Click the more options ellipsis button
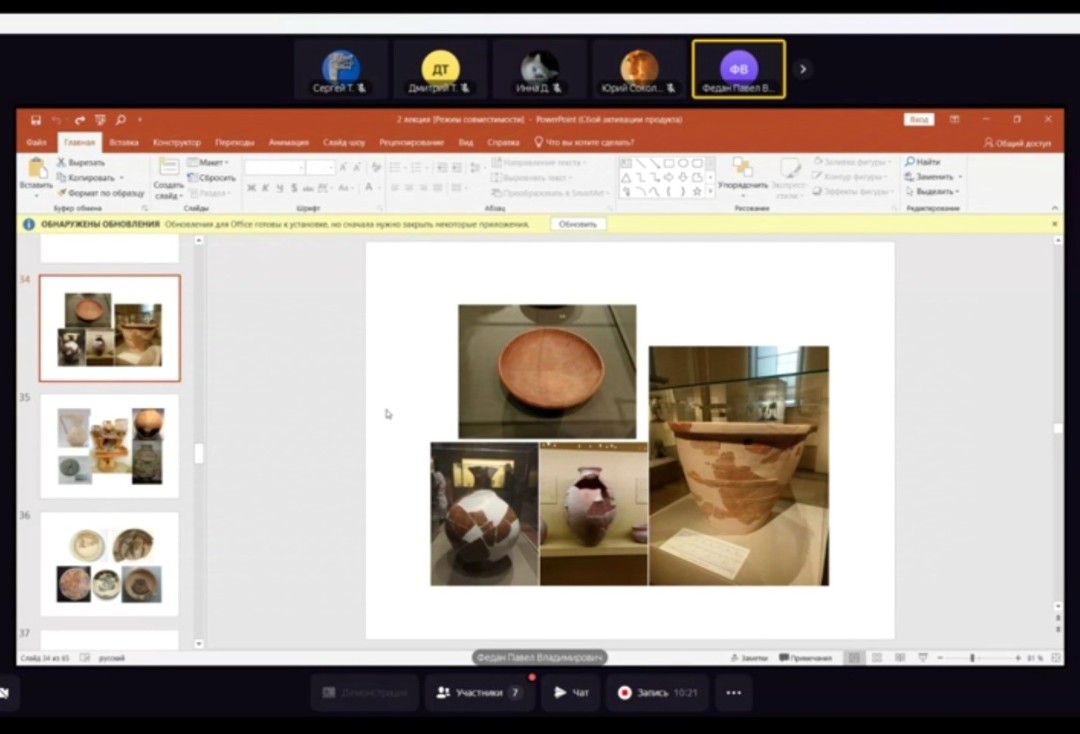 pos(733,692)
